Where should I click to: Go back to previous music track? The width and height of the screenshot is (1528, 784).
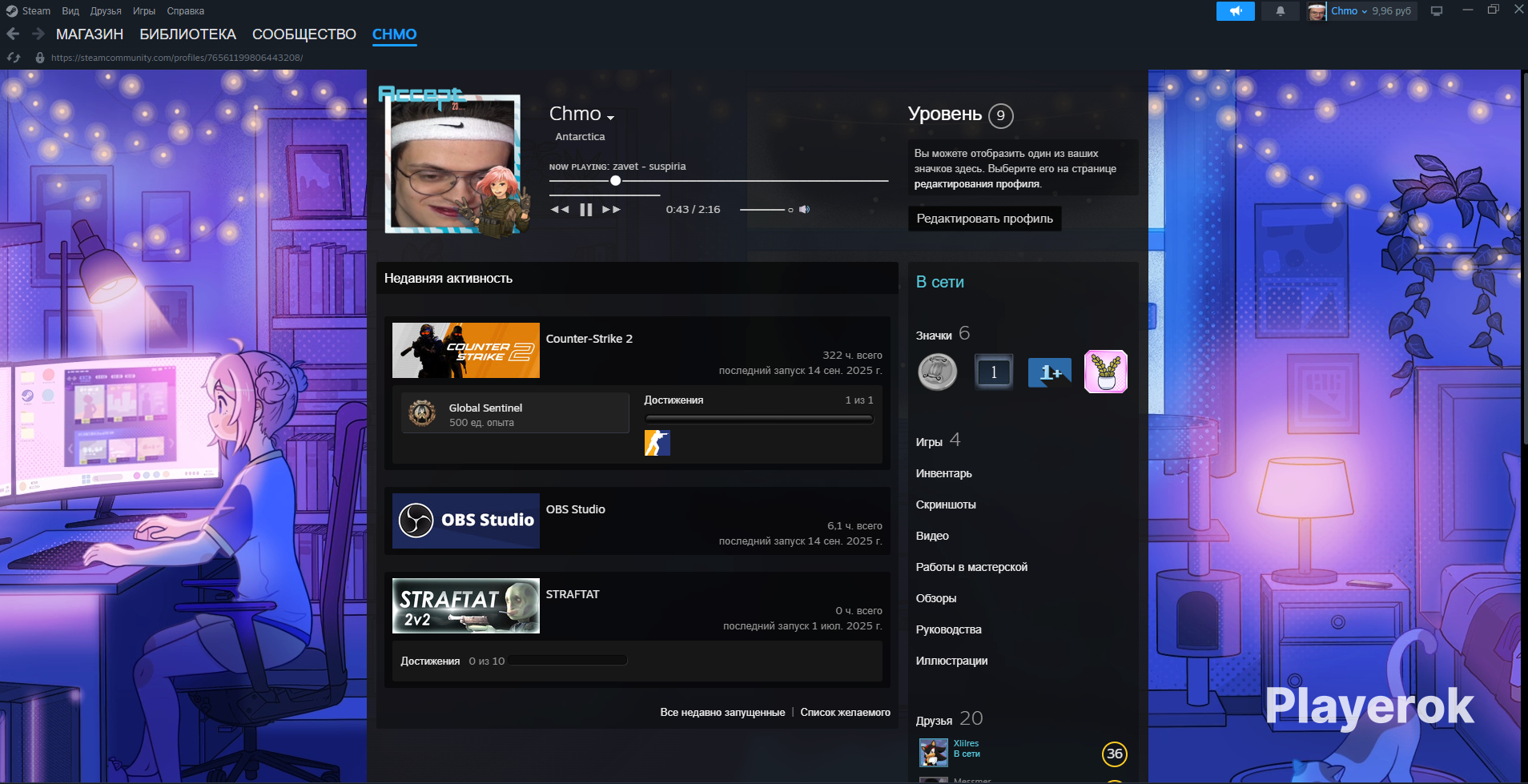[x=560, y=210]
